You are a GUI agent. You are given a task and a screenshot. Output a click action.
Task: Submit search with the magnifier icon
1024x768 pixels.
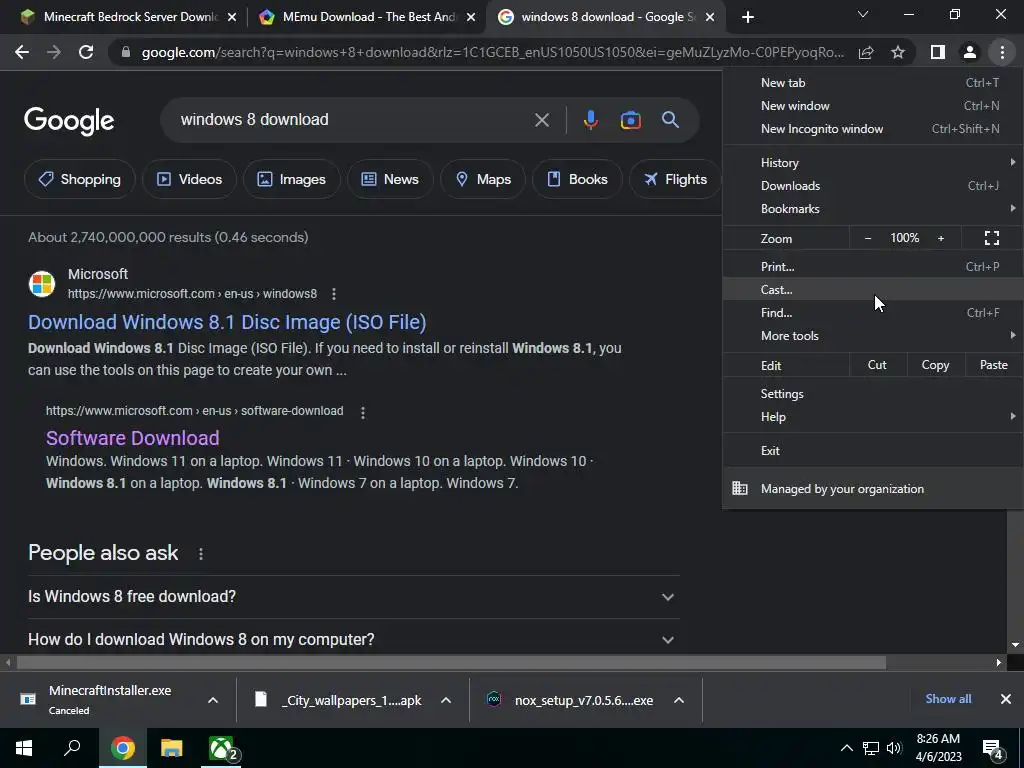click(671, 120)
